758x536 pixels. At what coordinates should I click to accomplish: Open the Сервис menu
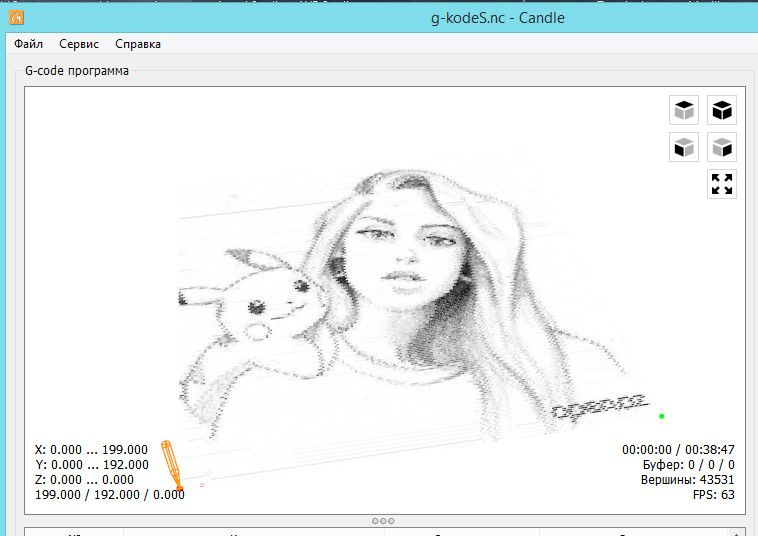(x=79, y=44)
